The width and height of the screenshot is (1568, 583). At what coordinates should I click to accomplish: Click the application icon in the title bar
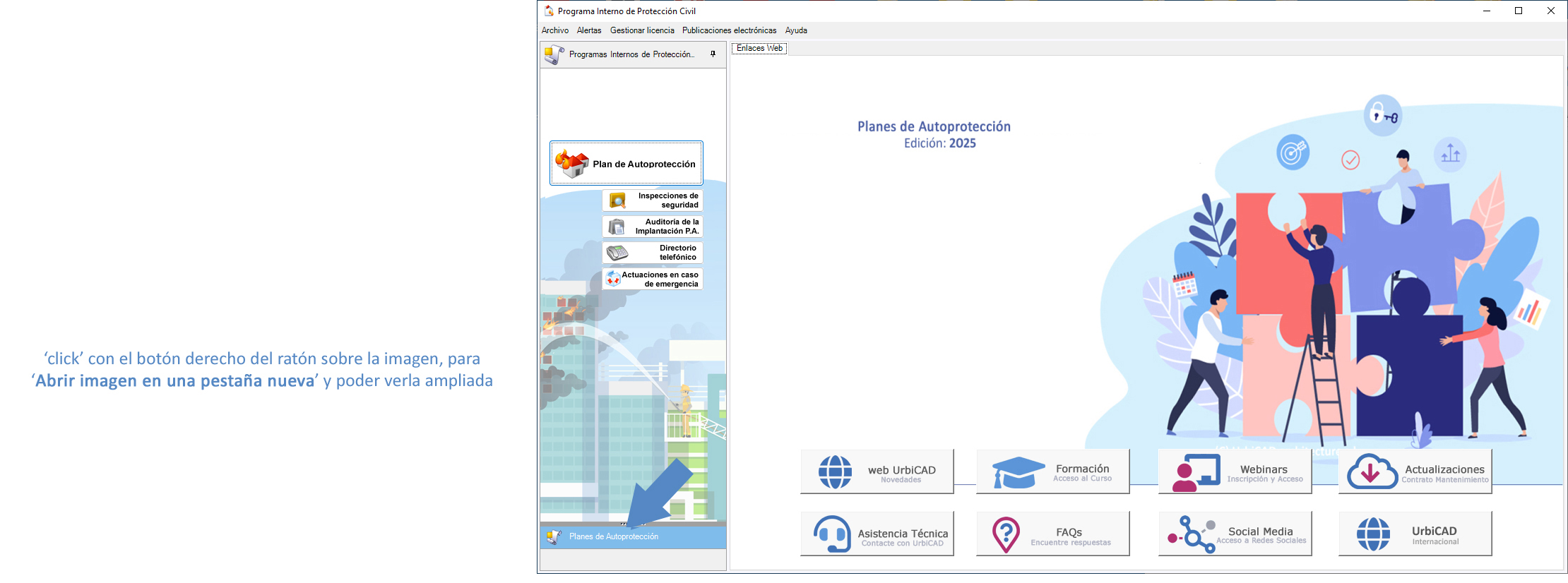[549, 11]
